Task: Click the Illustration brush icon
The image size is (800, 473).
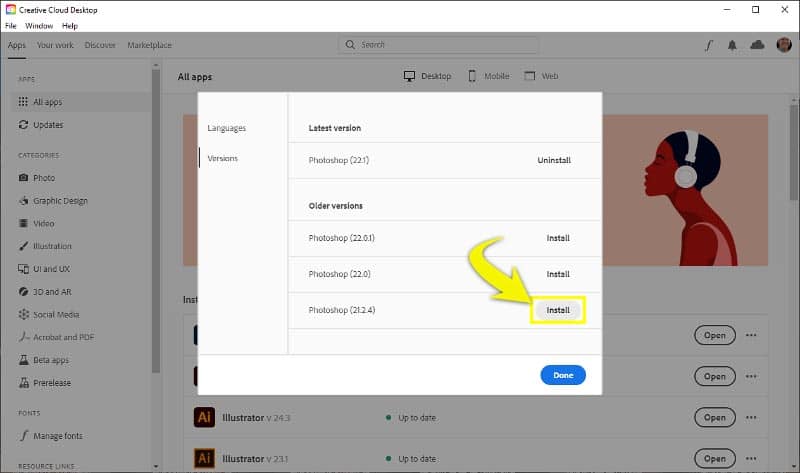Action: pyautogui.click(x=23, y=246)
